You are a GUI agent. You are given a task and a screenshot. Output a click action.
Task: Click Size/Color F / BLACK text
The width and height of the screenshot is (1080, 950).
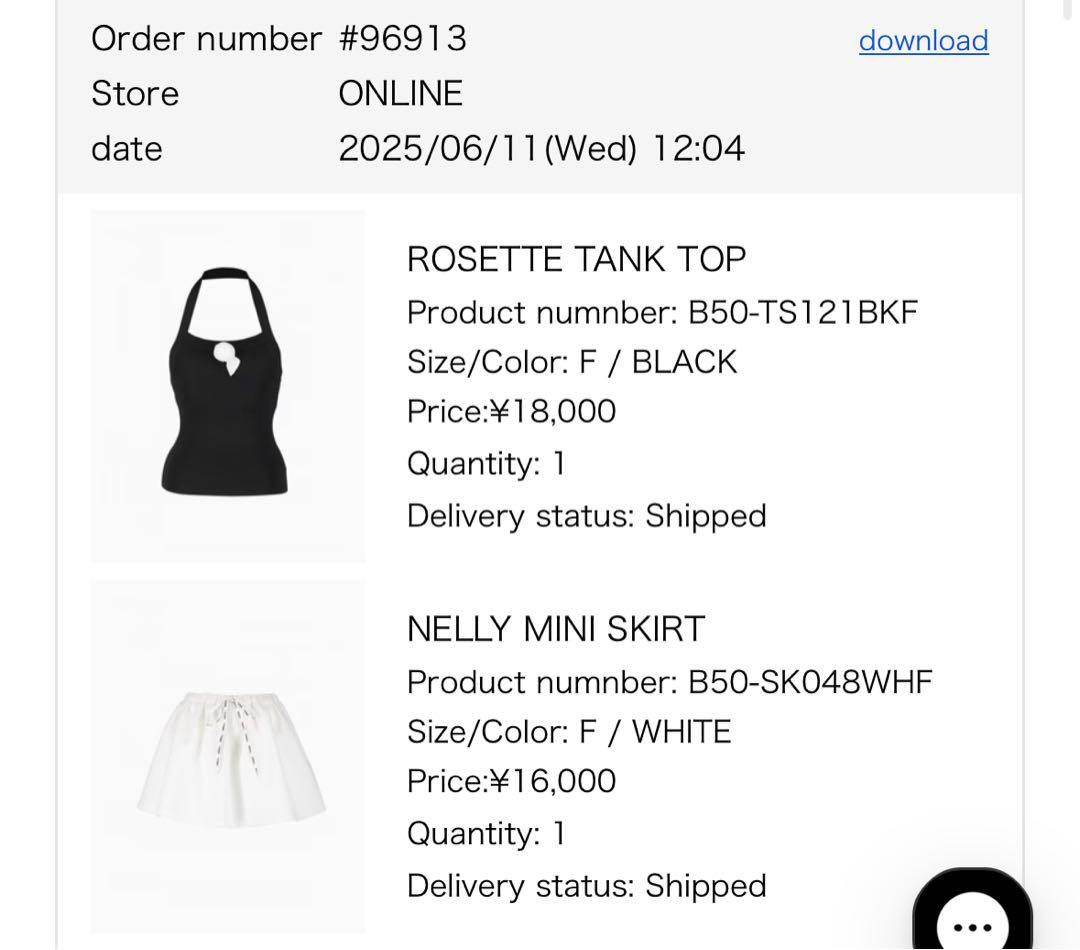tap(571, 361)
